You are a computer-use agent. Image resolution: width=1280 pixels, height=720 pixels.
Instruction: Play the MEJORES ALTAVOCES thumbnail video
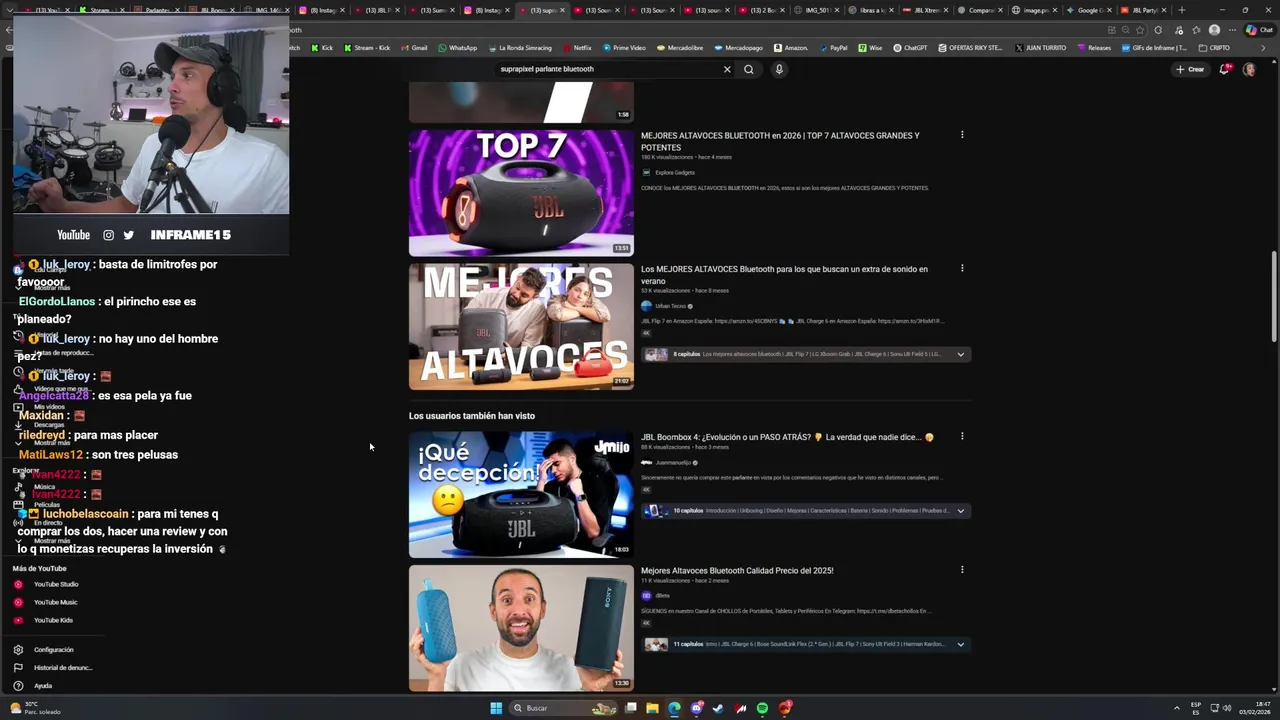click(521, 326)
